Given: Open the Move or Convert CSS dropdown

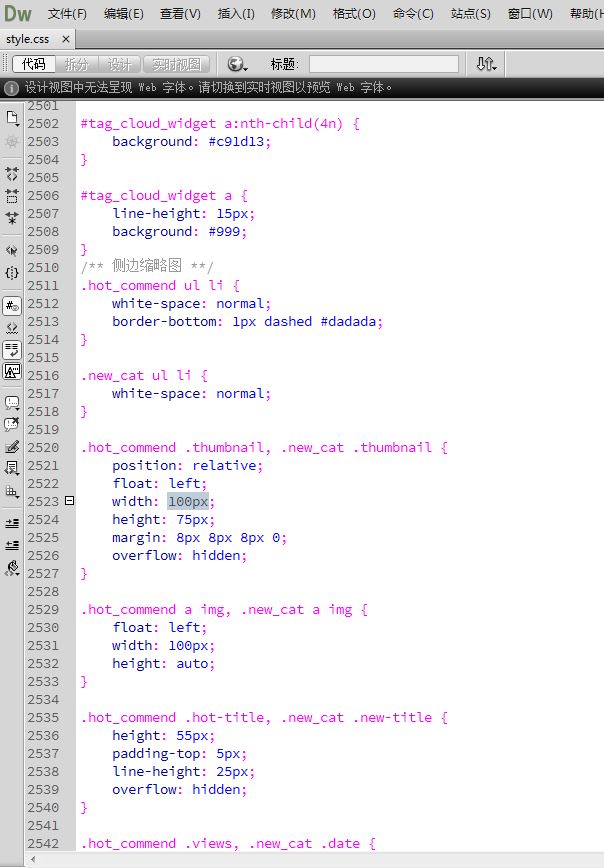Looking at the screenshot, I should click(12, 491).
